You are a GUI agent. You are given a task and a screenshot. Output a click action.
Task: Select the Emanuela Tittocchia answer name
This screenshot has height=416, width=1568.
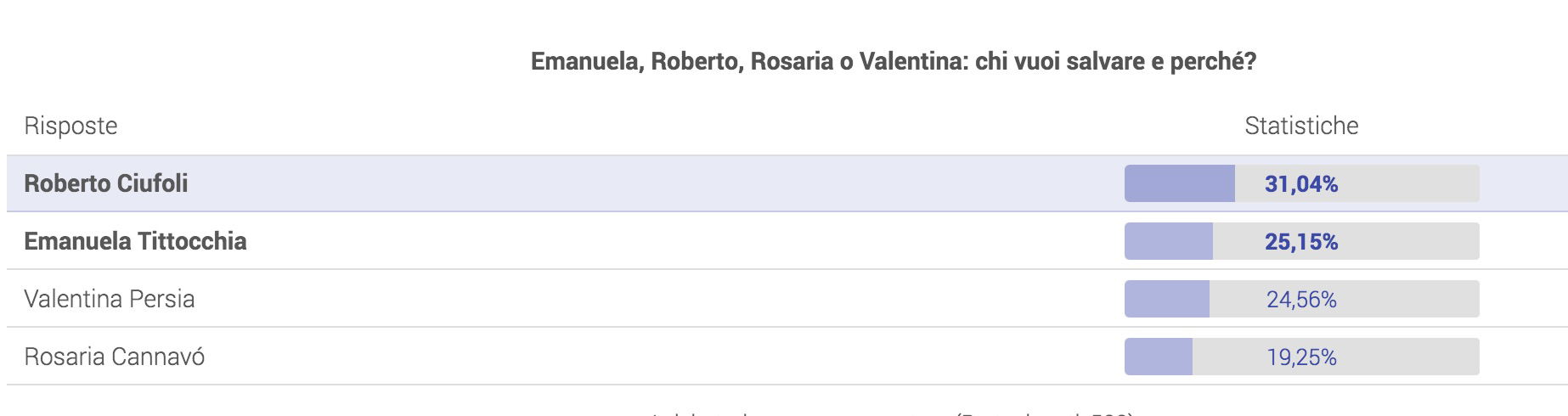pos(135,241)
